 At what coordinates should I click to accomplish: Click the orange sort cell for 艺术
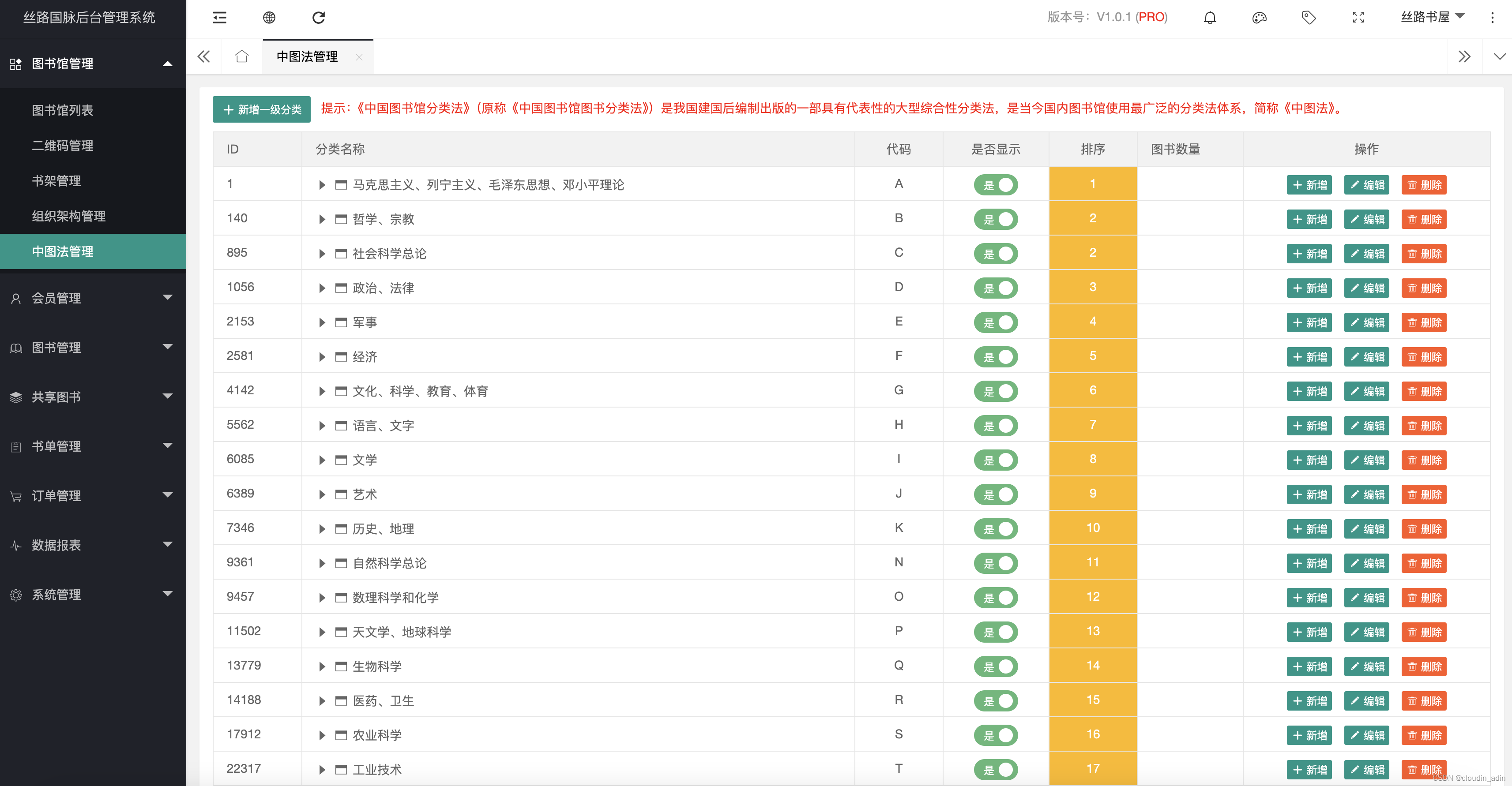(1092, 493)
